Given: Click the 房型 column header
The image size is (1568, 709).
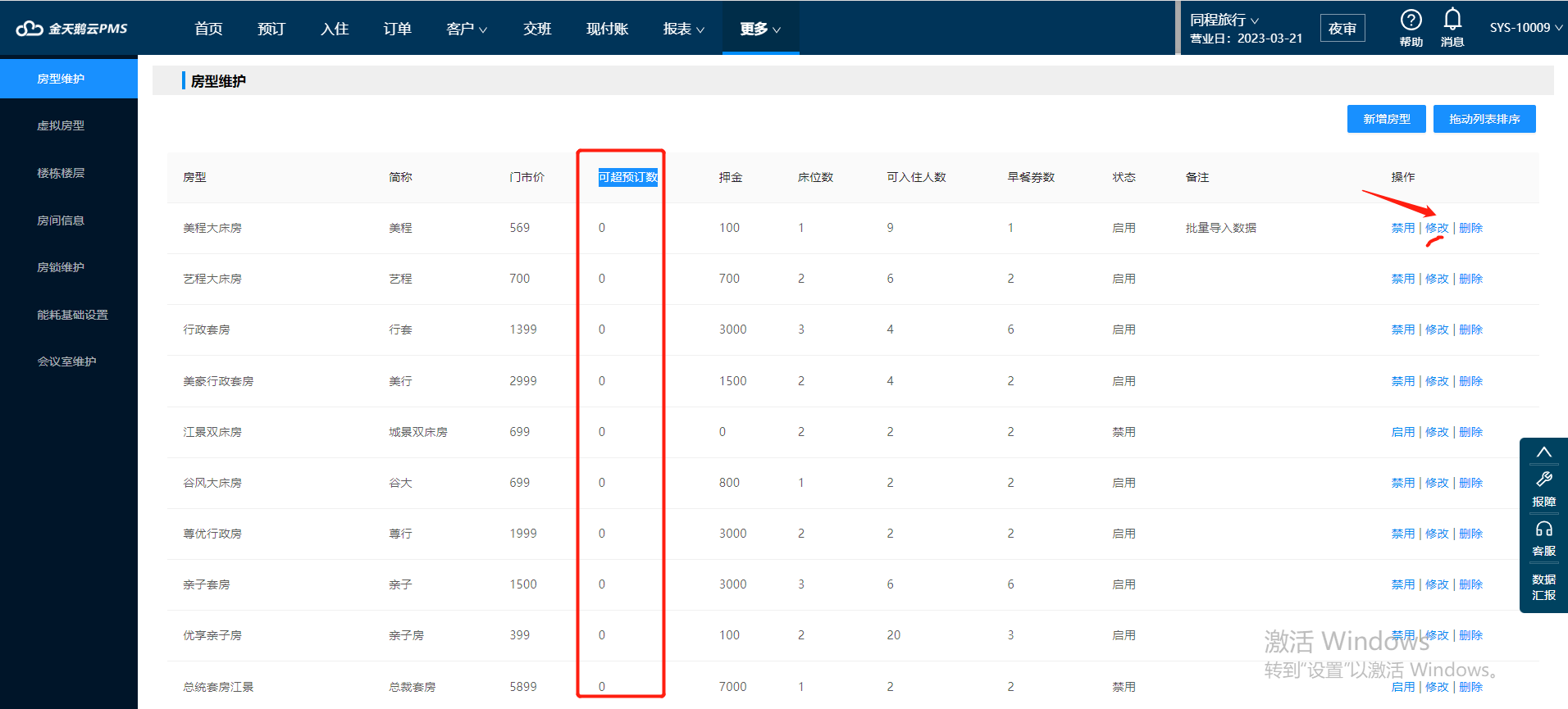Looking at the screenshot, I should pyautogui.click(x=195, y=177).
